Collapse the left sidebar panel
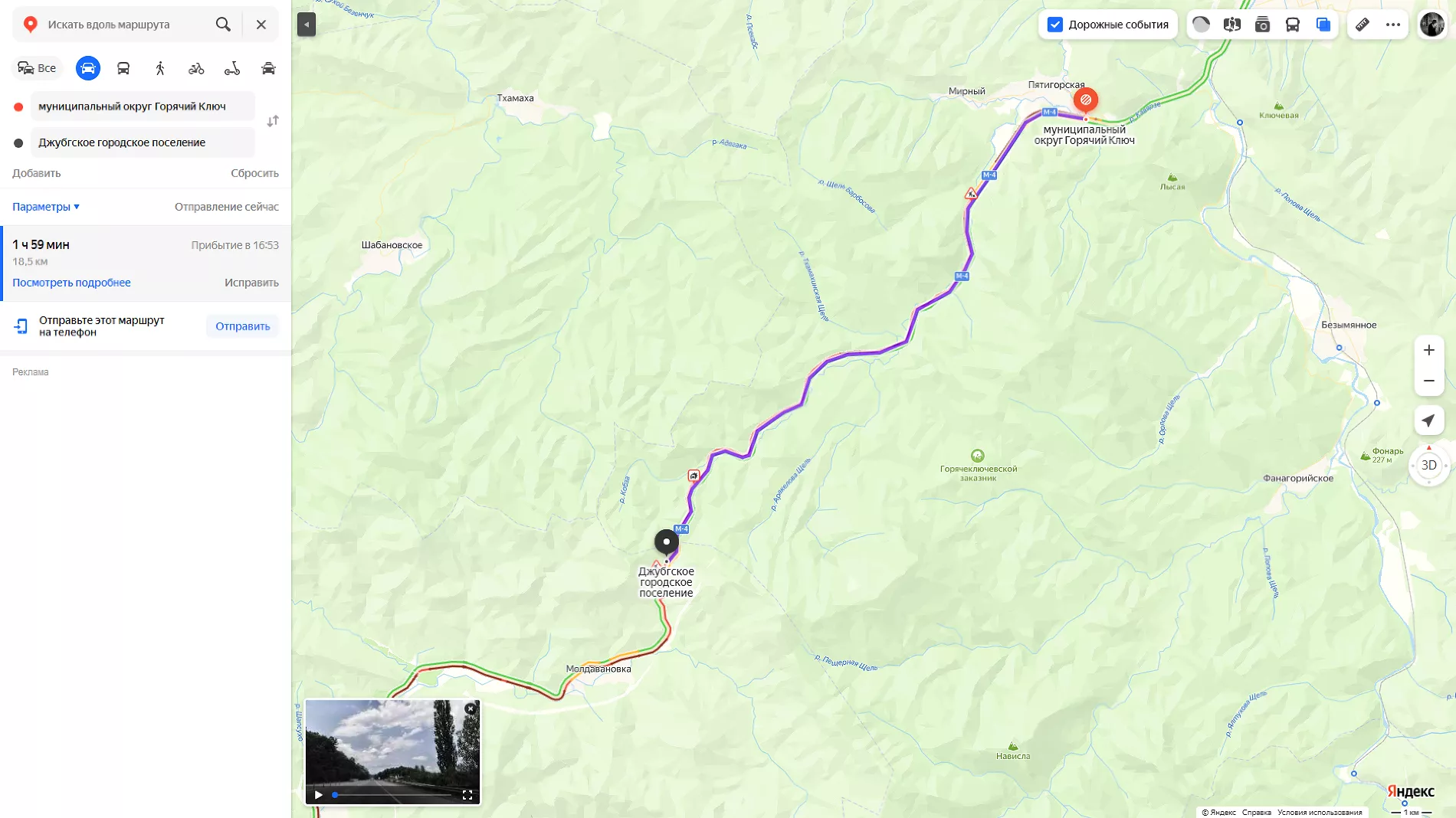This screenshot has height=818, width=1456. [307, 25]
